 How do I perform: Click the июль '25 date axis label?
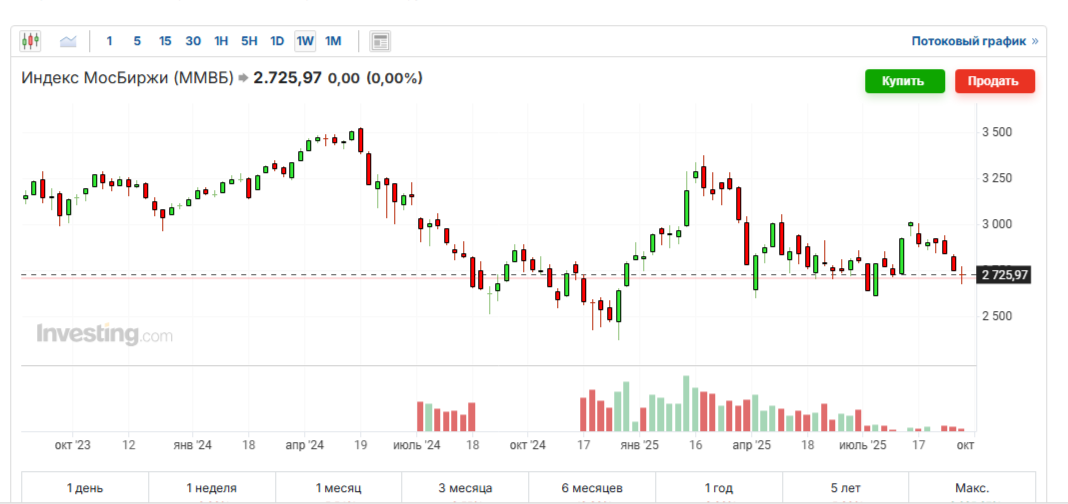(x=863, y=445)
